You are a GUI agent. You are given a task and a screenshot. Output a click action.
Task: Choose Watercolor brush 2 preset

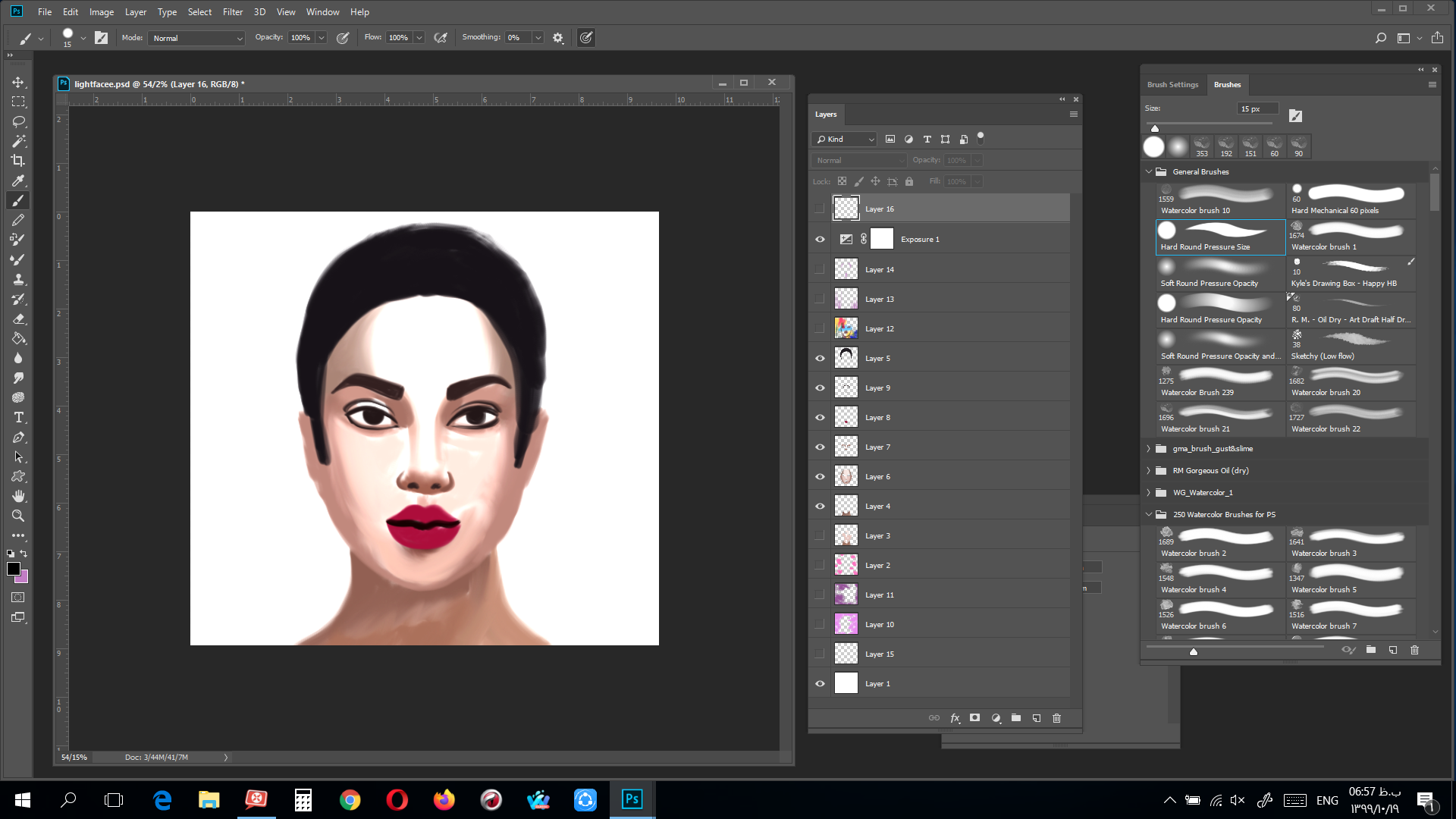(x=1220, y=544)
